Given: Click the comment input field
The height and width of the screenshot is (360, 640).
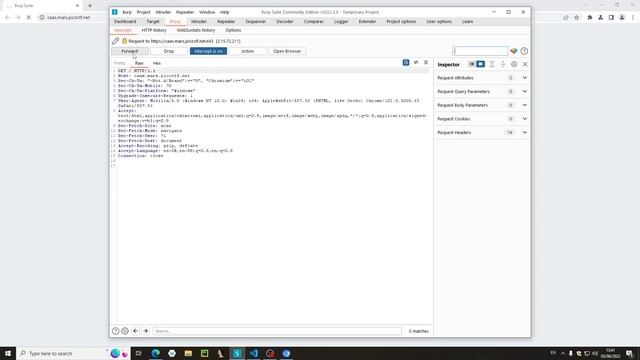Looking at the screenshot, I should (480, 51).
